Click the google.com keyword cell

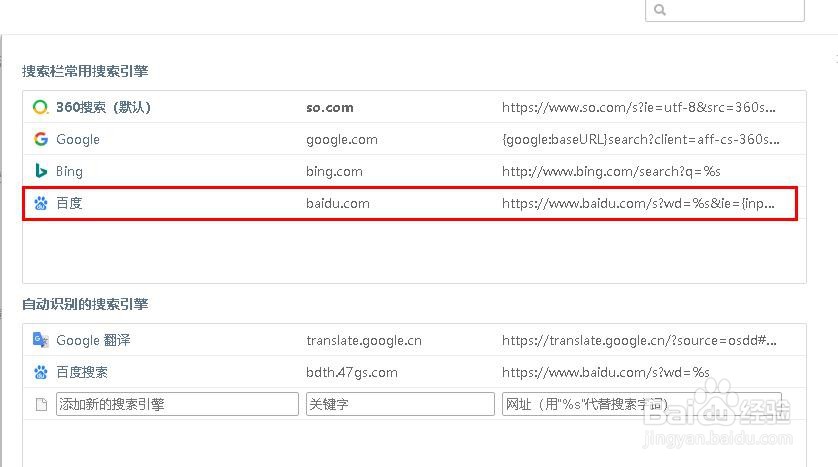342,140
